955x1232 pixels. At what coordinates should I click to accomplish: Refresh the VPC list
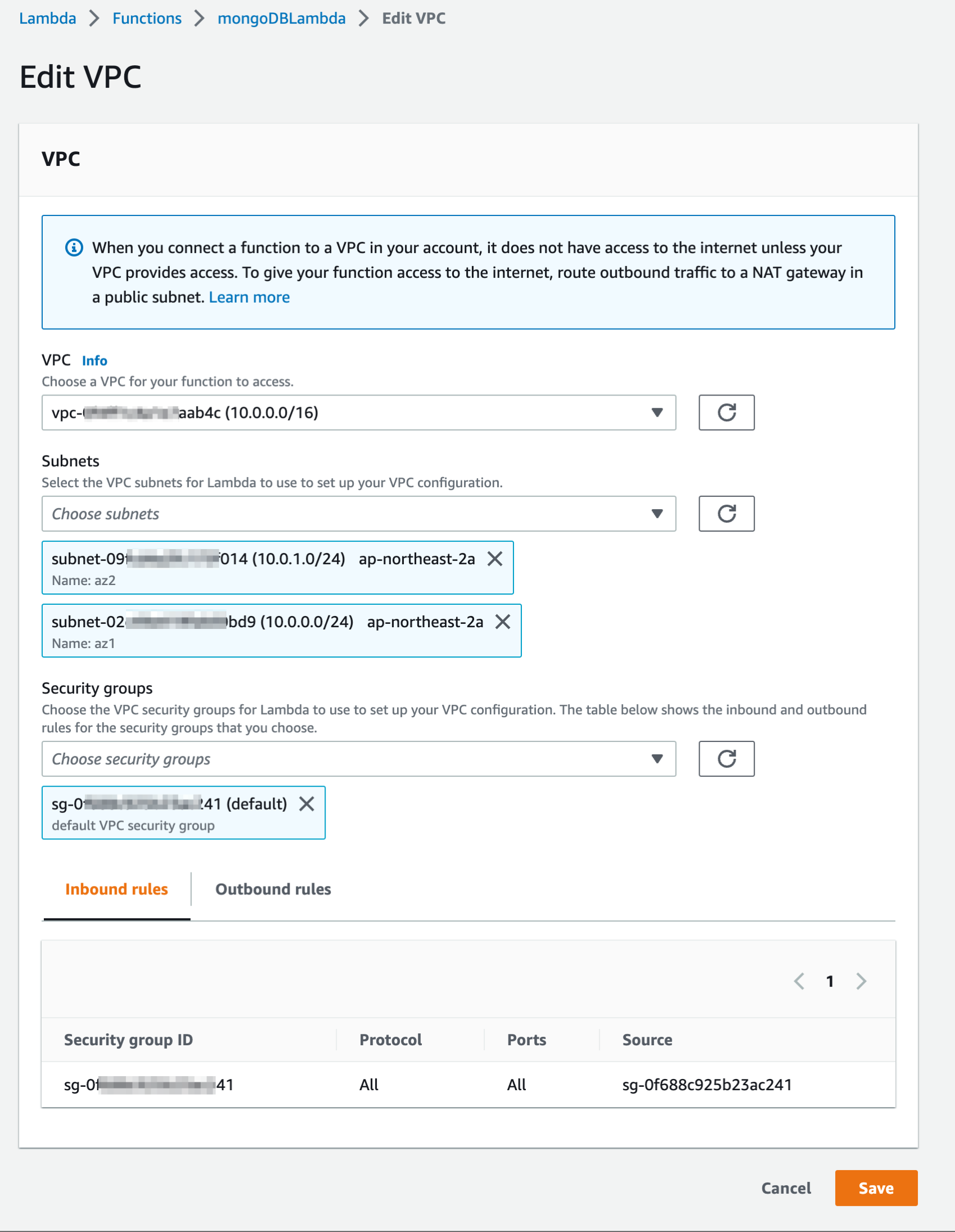click(727, 412)
